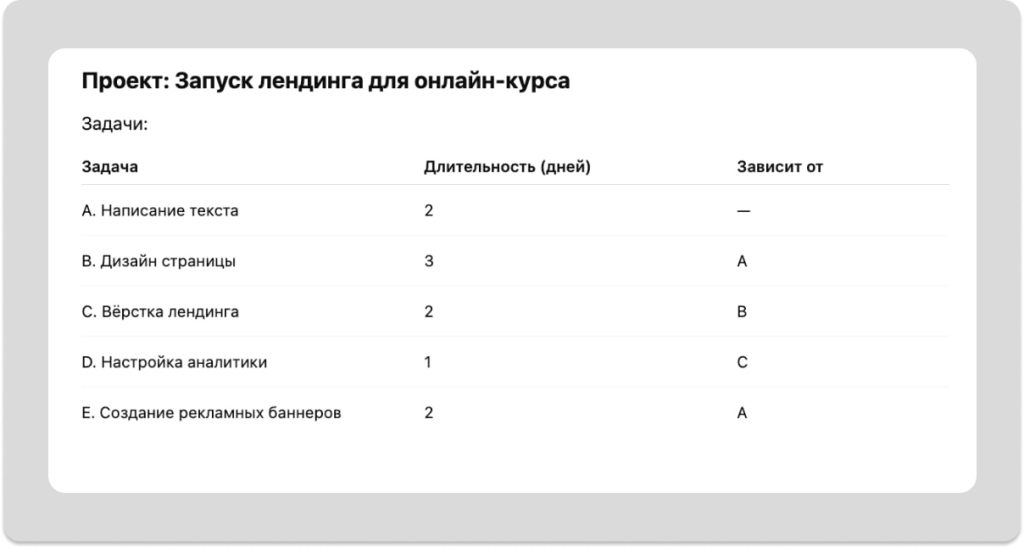The width and height of the screenshot is (1024, 548).
Task: Click the 'Задачи:' label above the table
Action: (115, 125)
